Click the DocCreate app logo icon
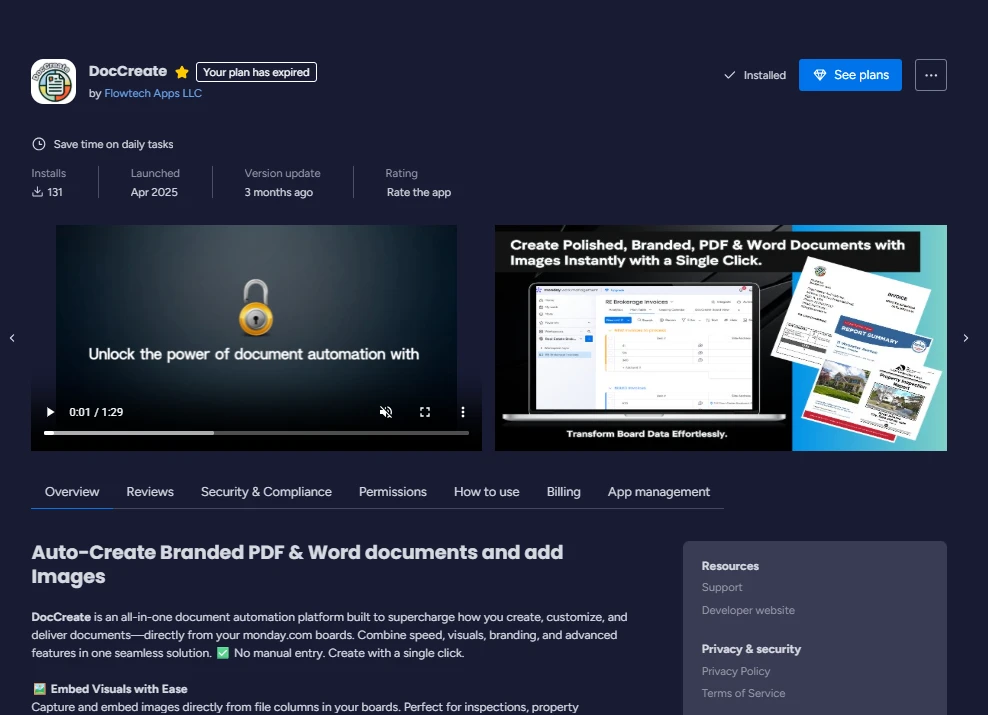 [x=53, y=82]
